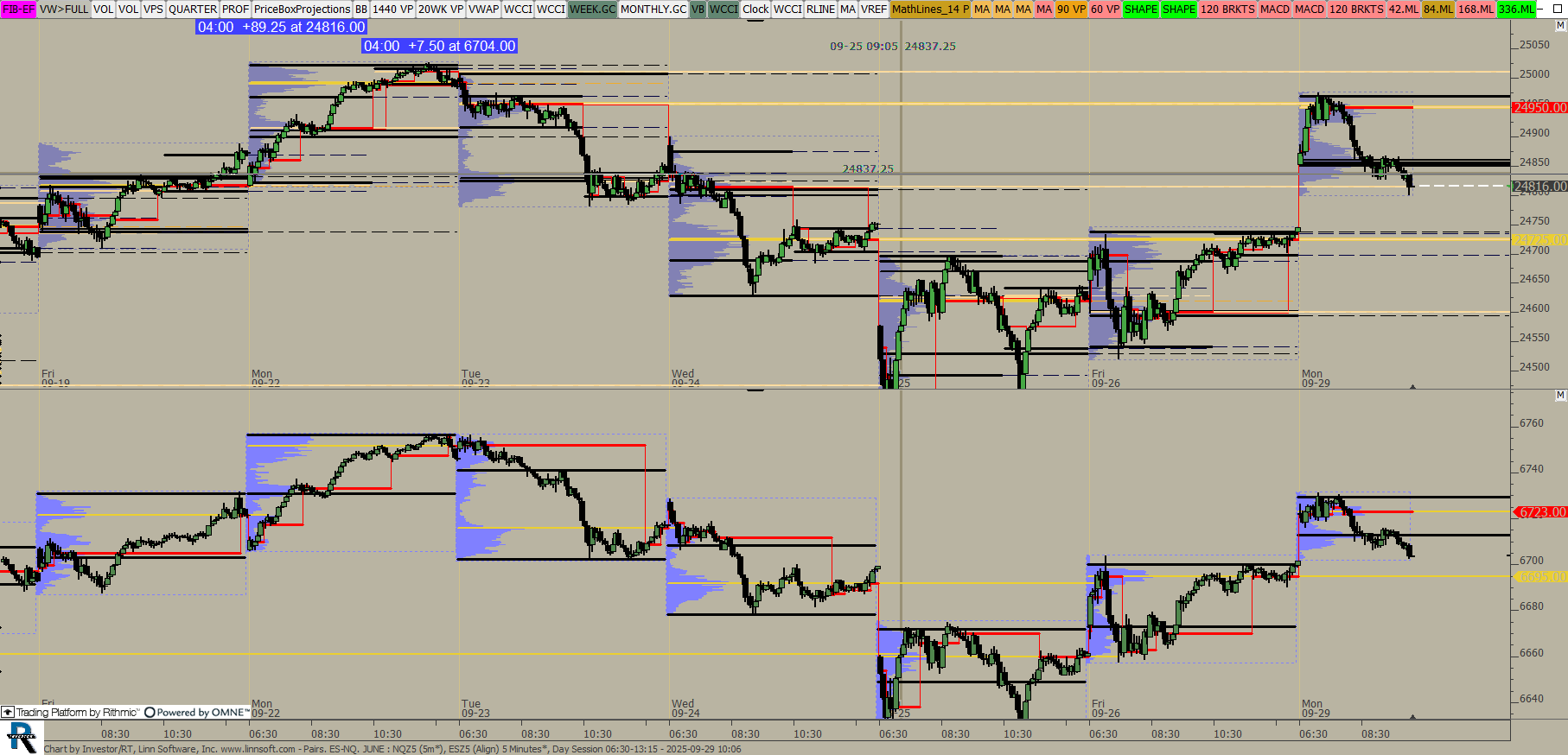Click the Investor/RT logo icon
This screenshot has width=1568, height=755.
(x=22, y=739)
